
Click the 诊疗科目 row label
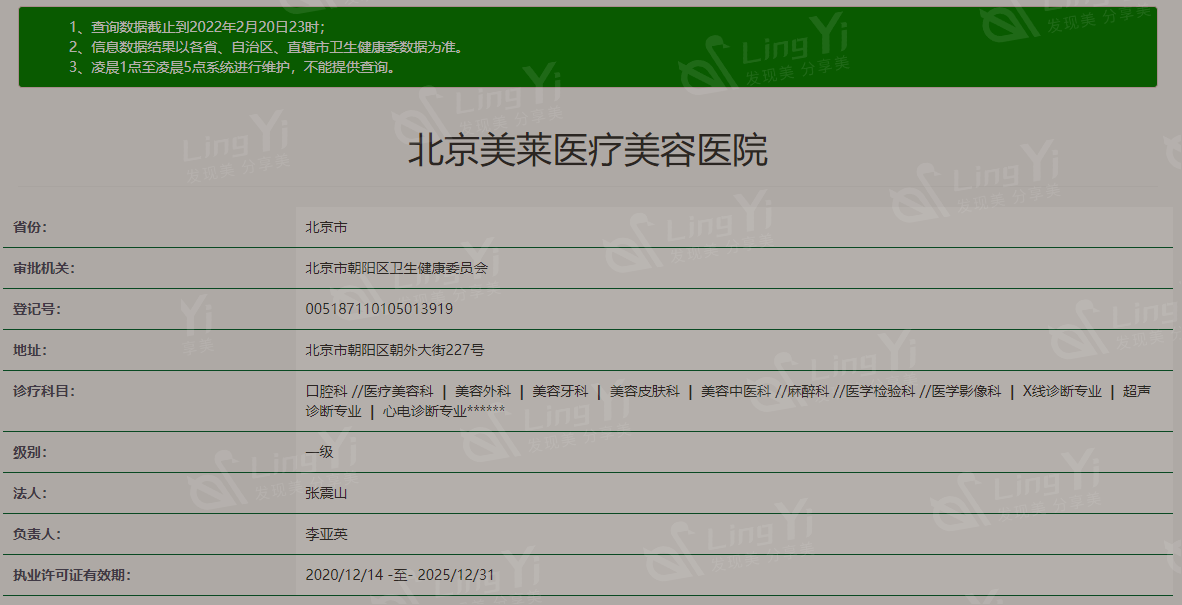point(44,391)
